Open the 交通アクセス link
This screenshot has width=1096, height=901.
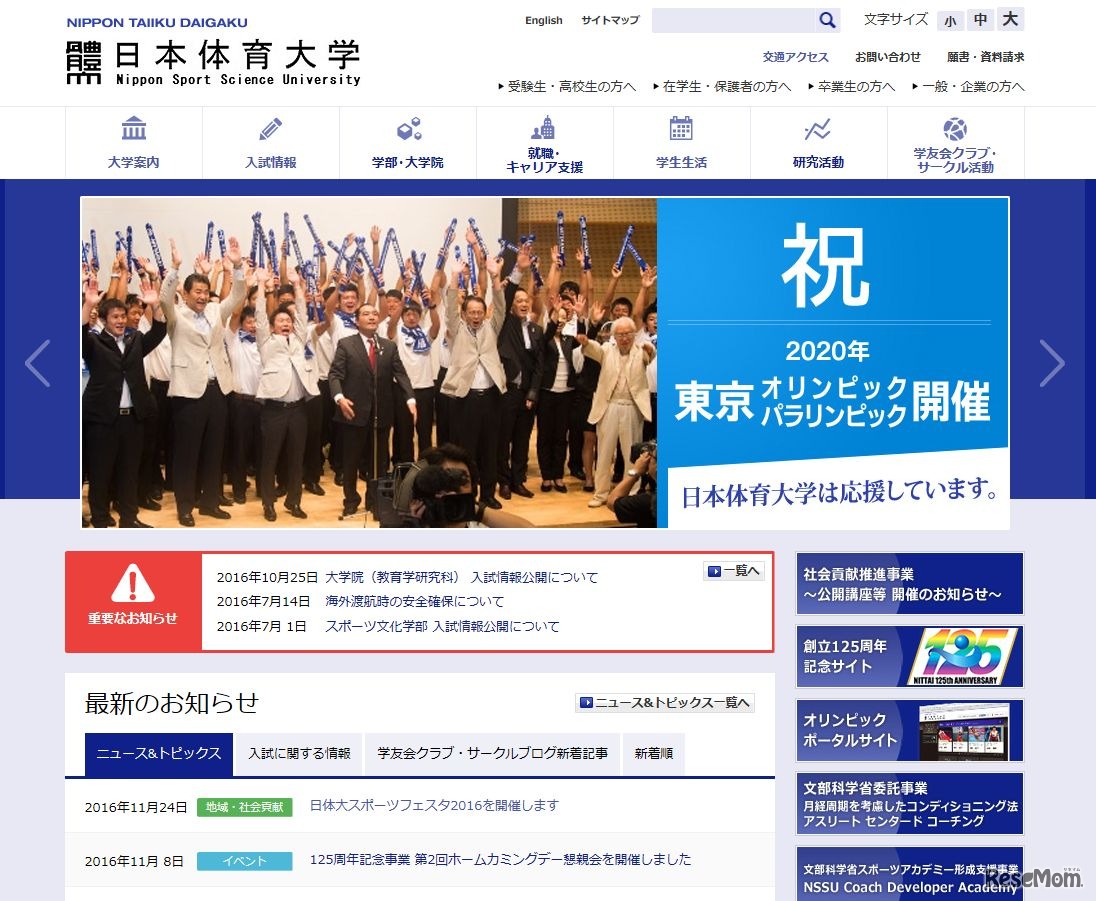click(794, 57)
